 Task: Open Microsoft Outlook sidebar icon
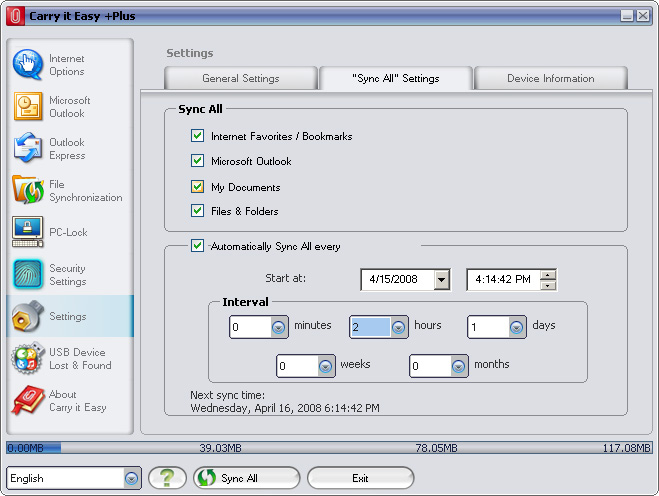[28, 106]
